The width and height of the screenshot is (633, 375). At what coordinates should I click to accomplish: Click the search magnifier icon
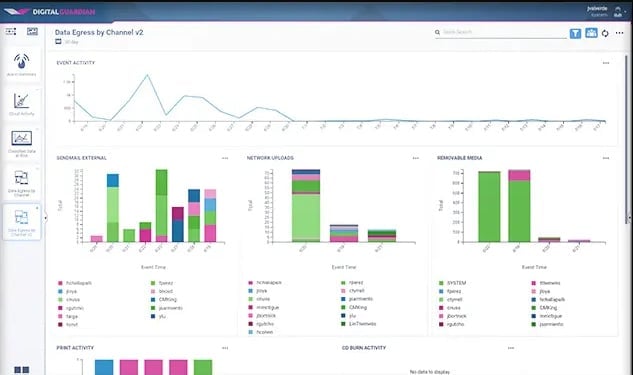coord(437,32)
